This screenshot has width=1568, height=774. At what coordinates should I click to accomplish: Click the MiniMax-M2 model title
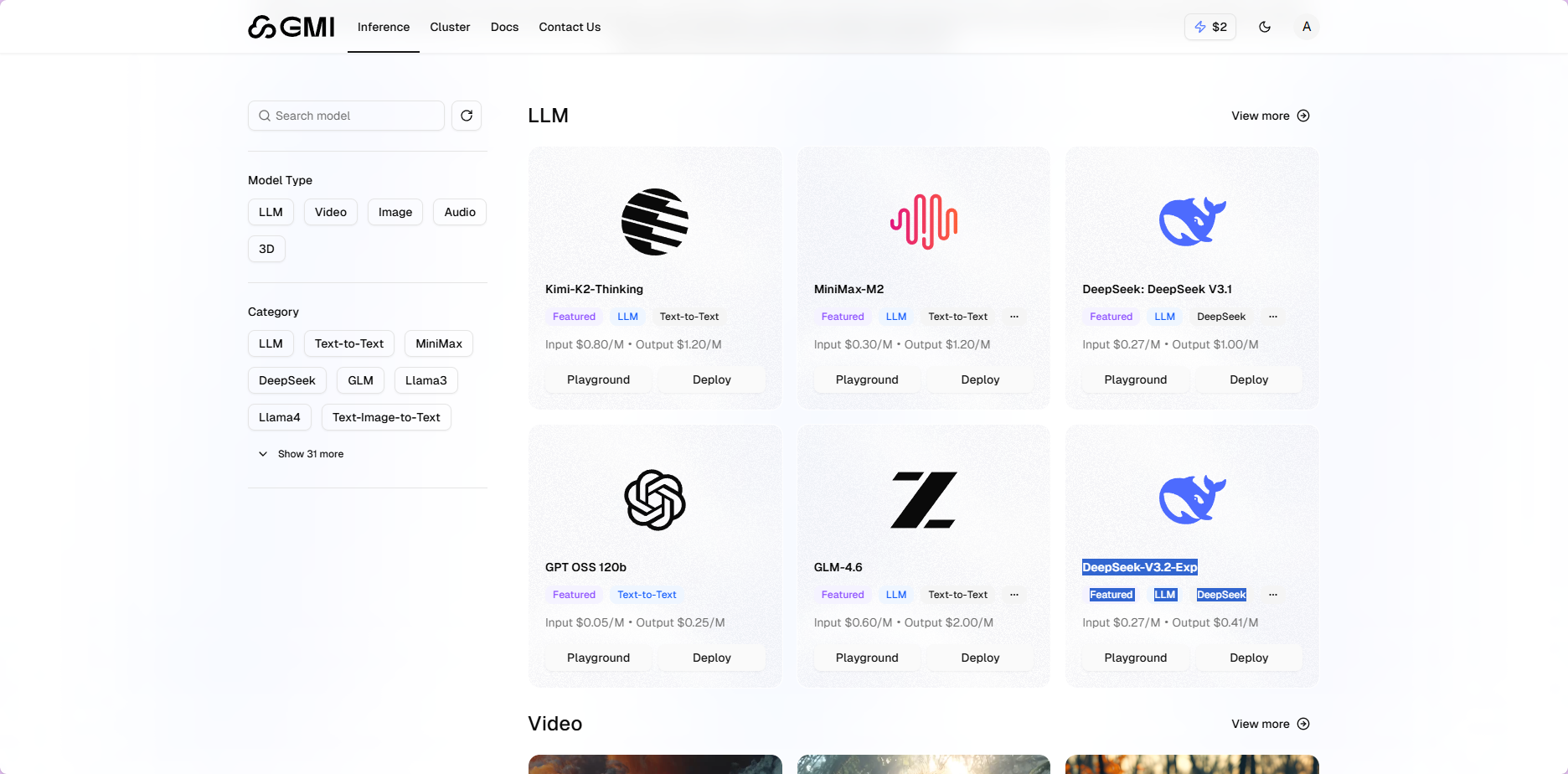(x=848, y=289)
